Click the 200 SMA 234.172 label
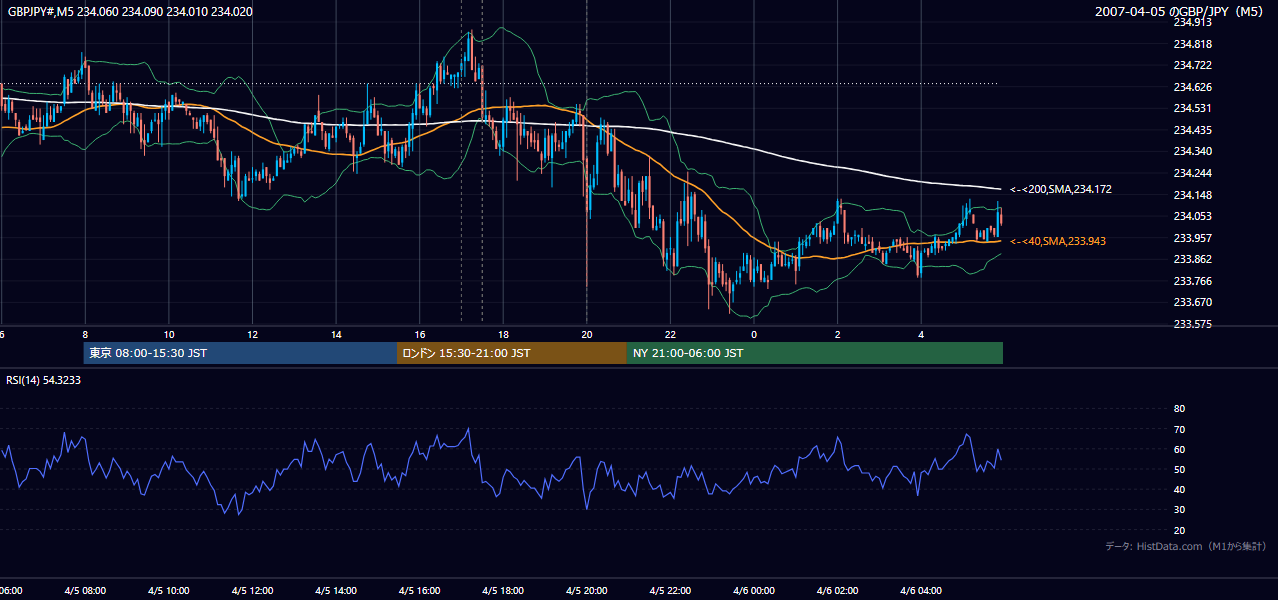 1061,189
